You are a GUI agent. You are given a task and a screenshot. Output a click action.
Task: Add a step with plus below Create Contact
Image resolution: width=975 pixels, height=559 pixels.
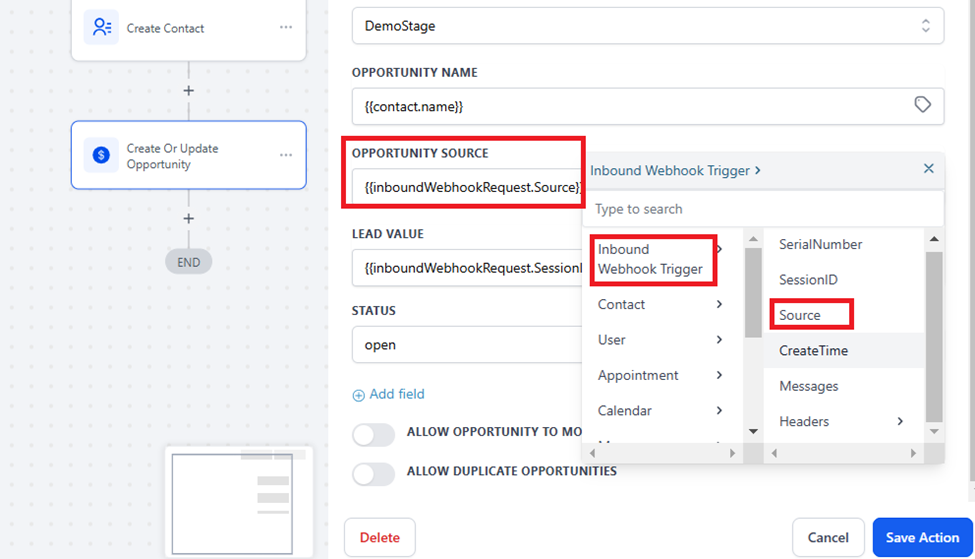coord(188,91)
